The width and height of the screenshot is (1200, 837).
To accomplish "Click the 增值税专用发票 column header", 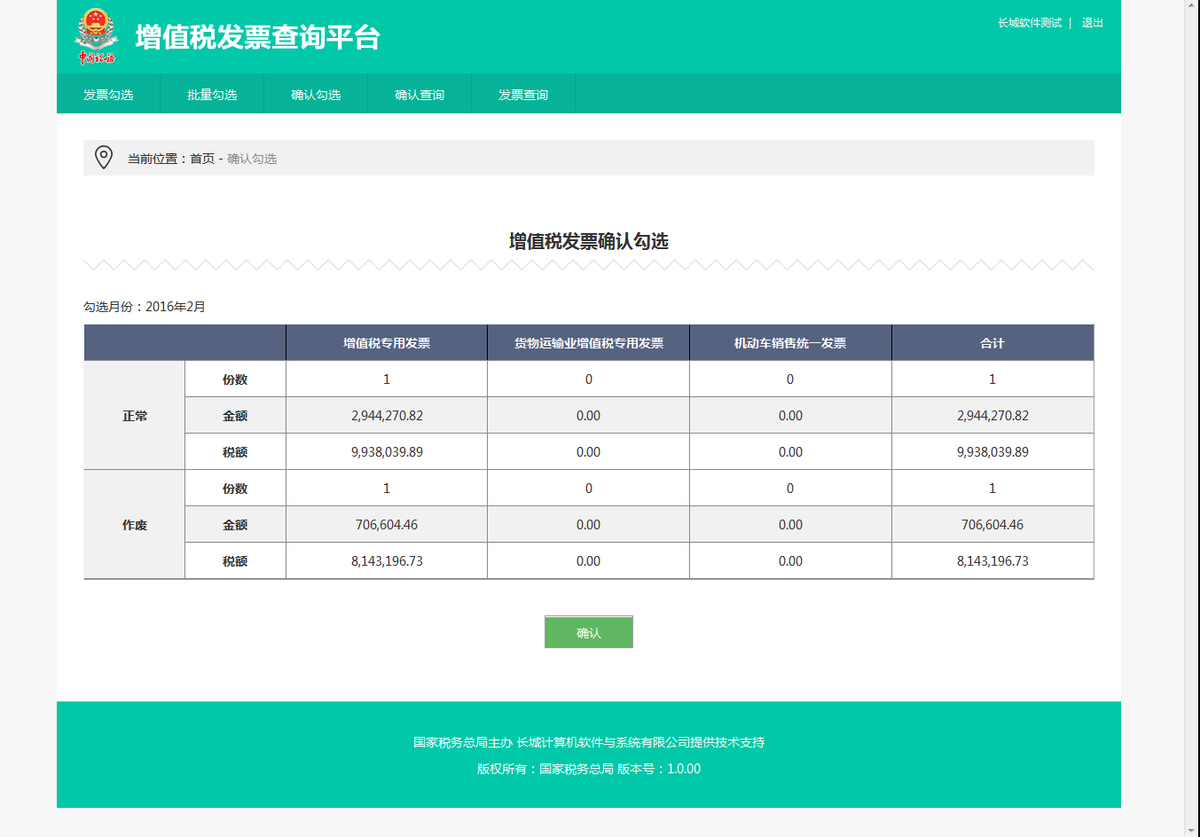I will (386, 342).
